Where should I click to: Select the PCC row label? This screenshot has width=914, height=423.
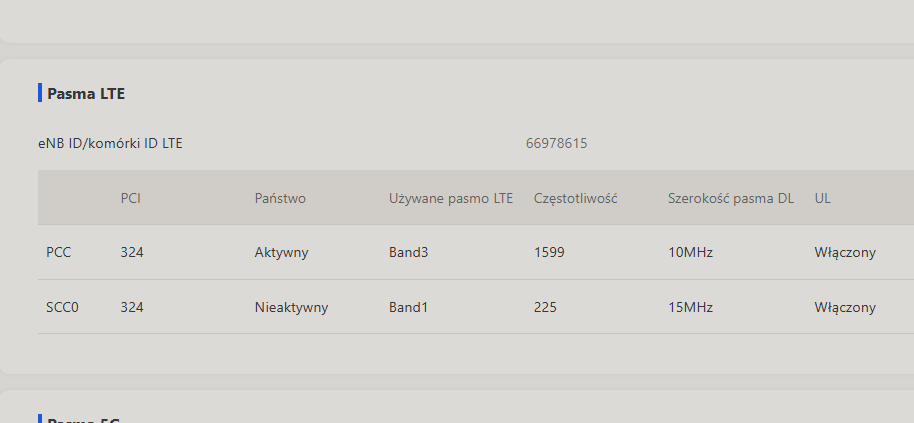[x=58, y=252]
